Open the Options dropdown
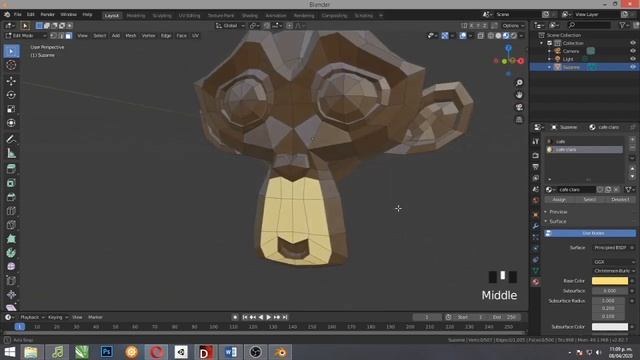Image resolution: width=640 pixels, height=360 pixels. (513, 26)
